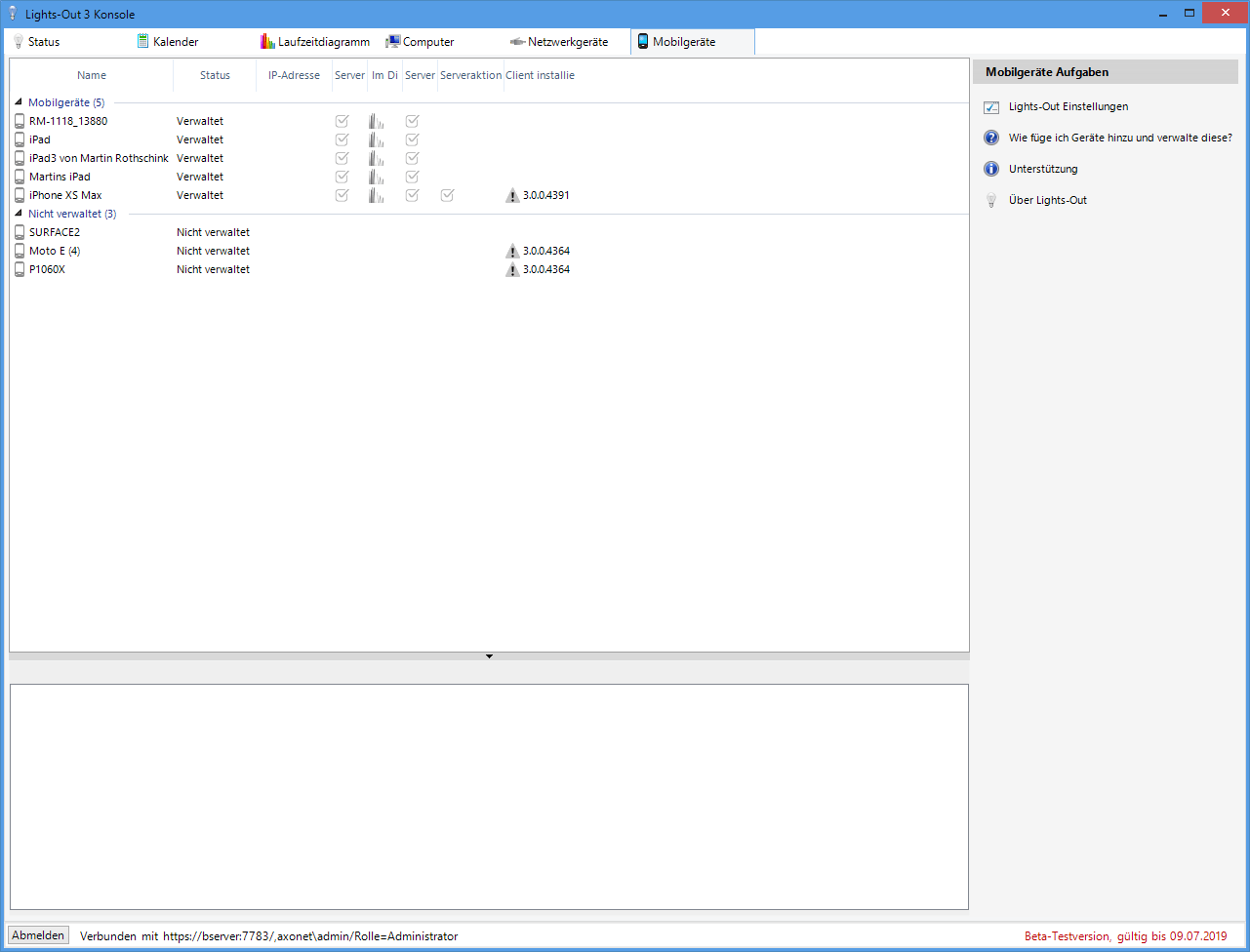Open Lights-Out Einstellungen
This screenshot has height=952, width=1250.
coord(1069,106)
